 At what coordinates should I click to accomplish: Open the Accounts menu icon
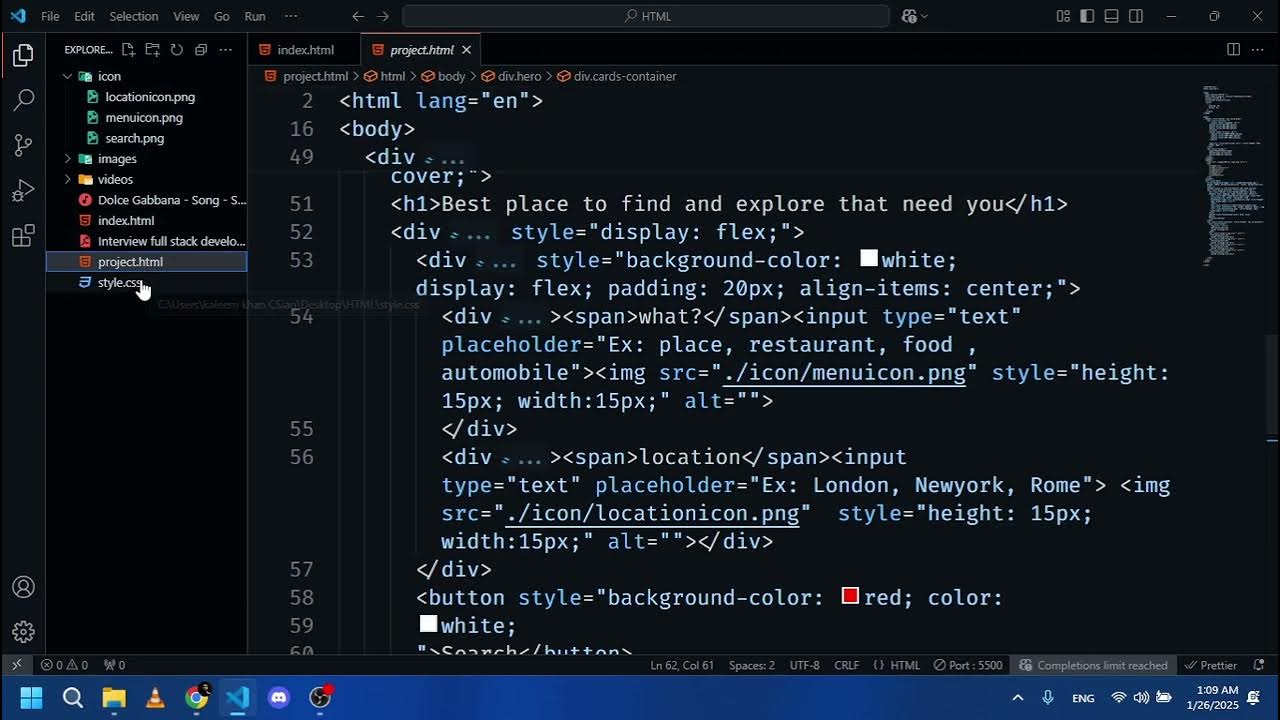coord(23,587)
